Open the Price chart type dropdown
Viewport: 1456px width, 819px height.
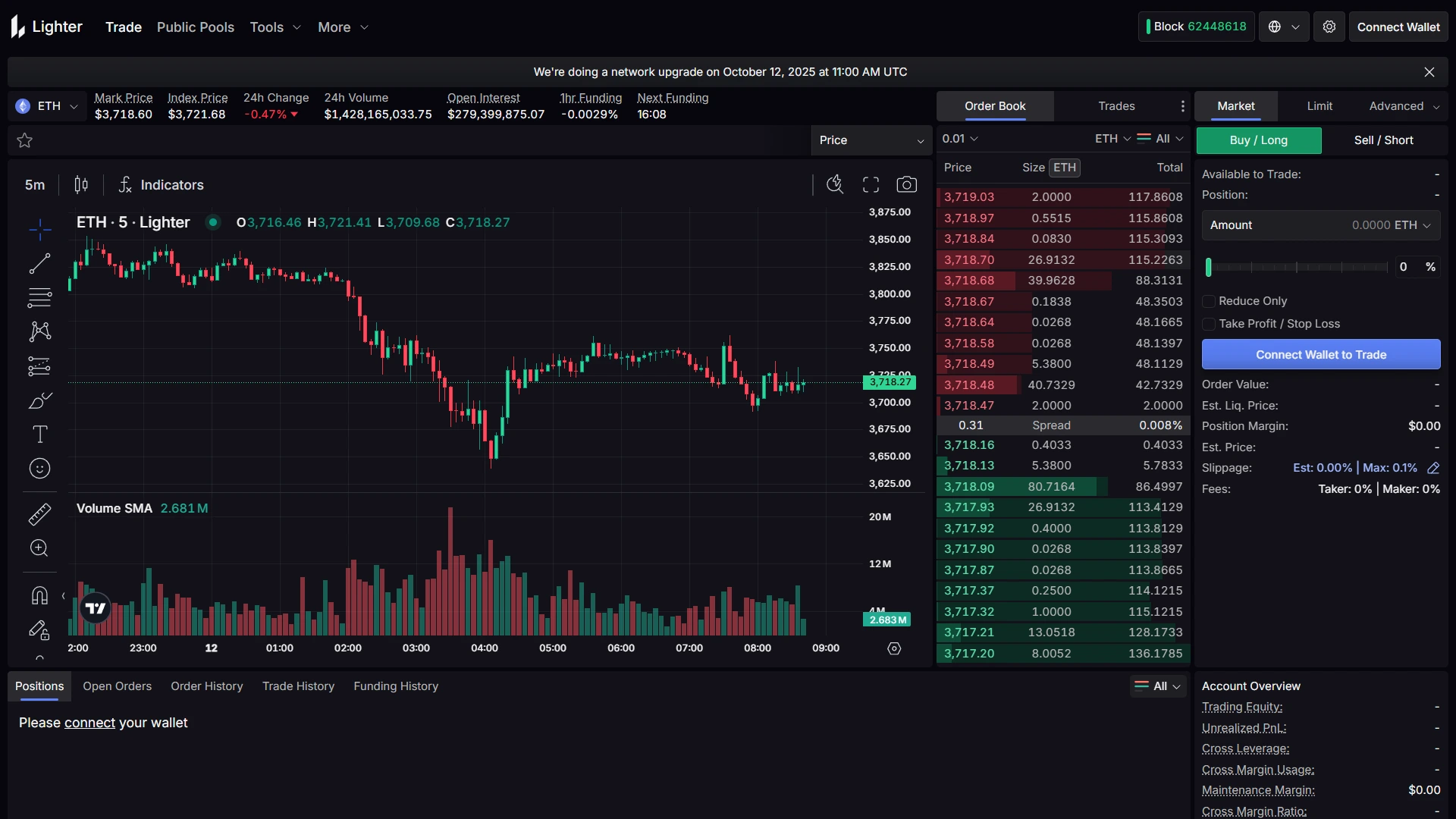pos(871,140)
